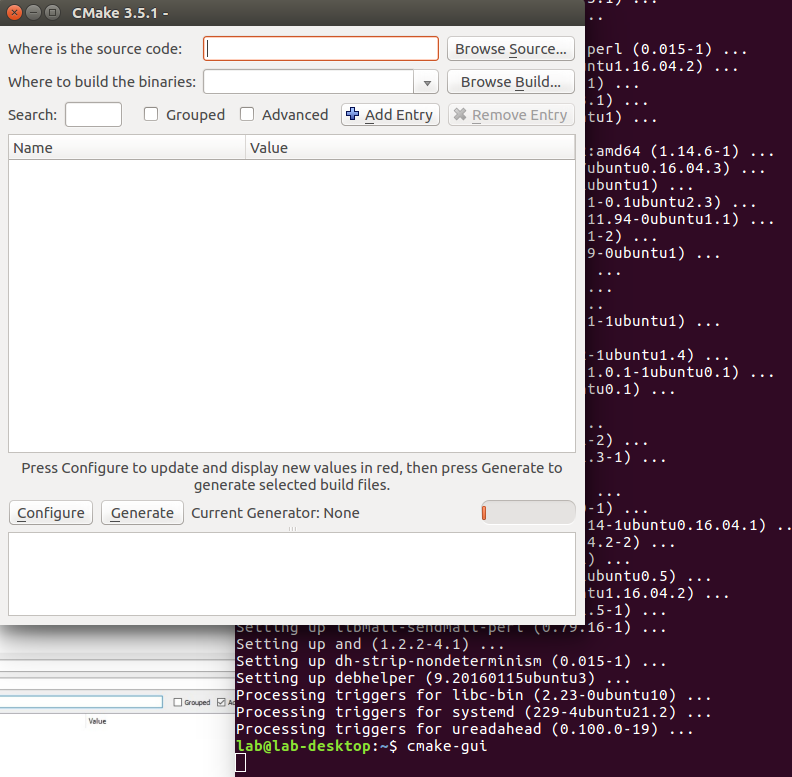Click the Generate button
Image resolution: width=792 pixels, height=777 pixels.
[x=142, y=513]
